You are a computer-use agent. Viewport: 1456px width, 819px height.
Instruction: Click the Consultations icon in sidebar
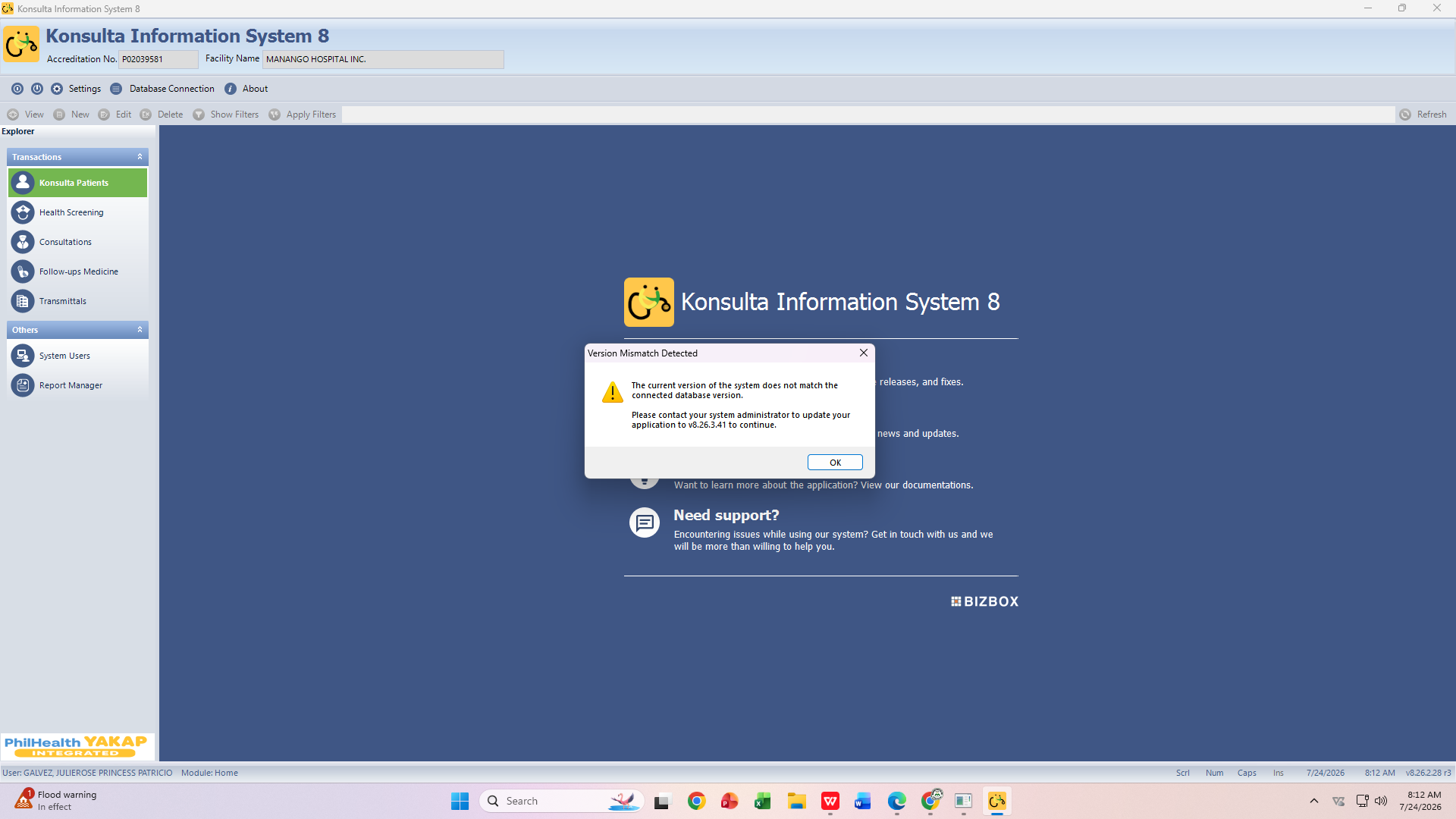23,242
